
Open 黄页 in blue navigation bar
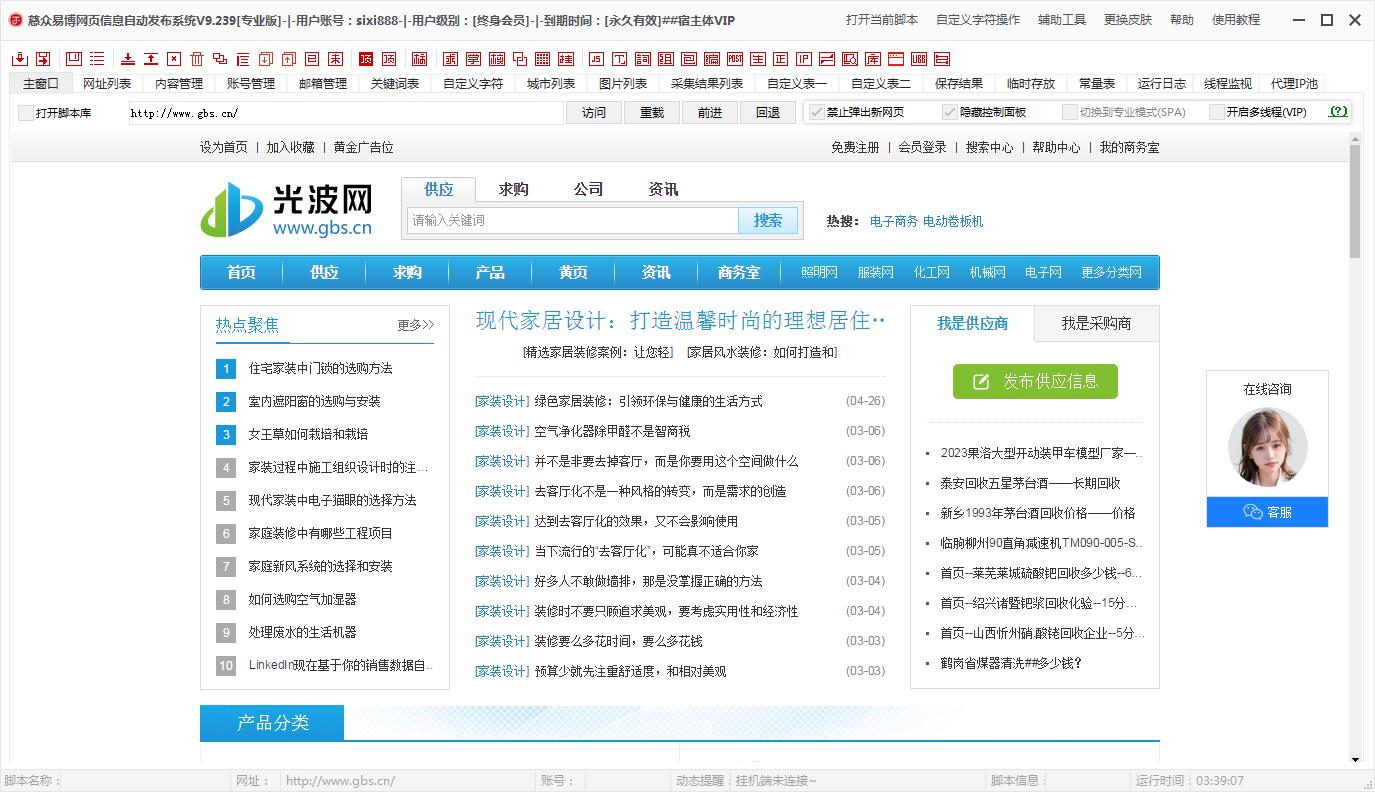[x=573, y=272]
